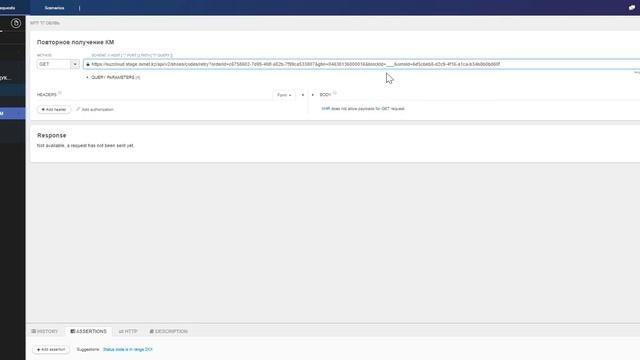Click the request URL input field
640x360 pixels.
click(362, 64)
